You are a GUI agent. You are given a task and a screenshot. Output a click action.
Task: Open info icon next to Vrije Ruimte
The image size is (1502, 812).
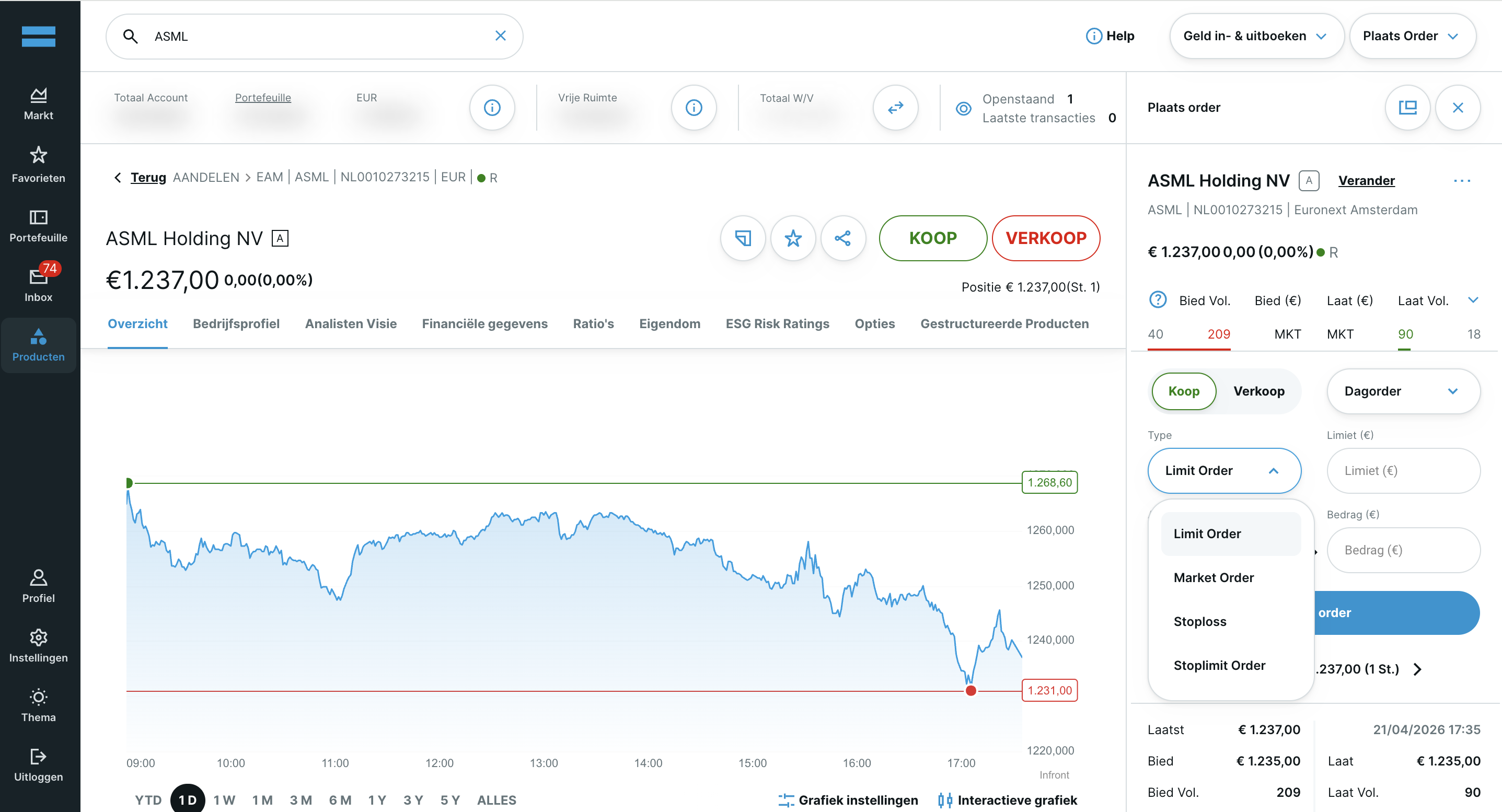(x=694, y=107)
